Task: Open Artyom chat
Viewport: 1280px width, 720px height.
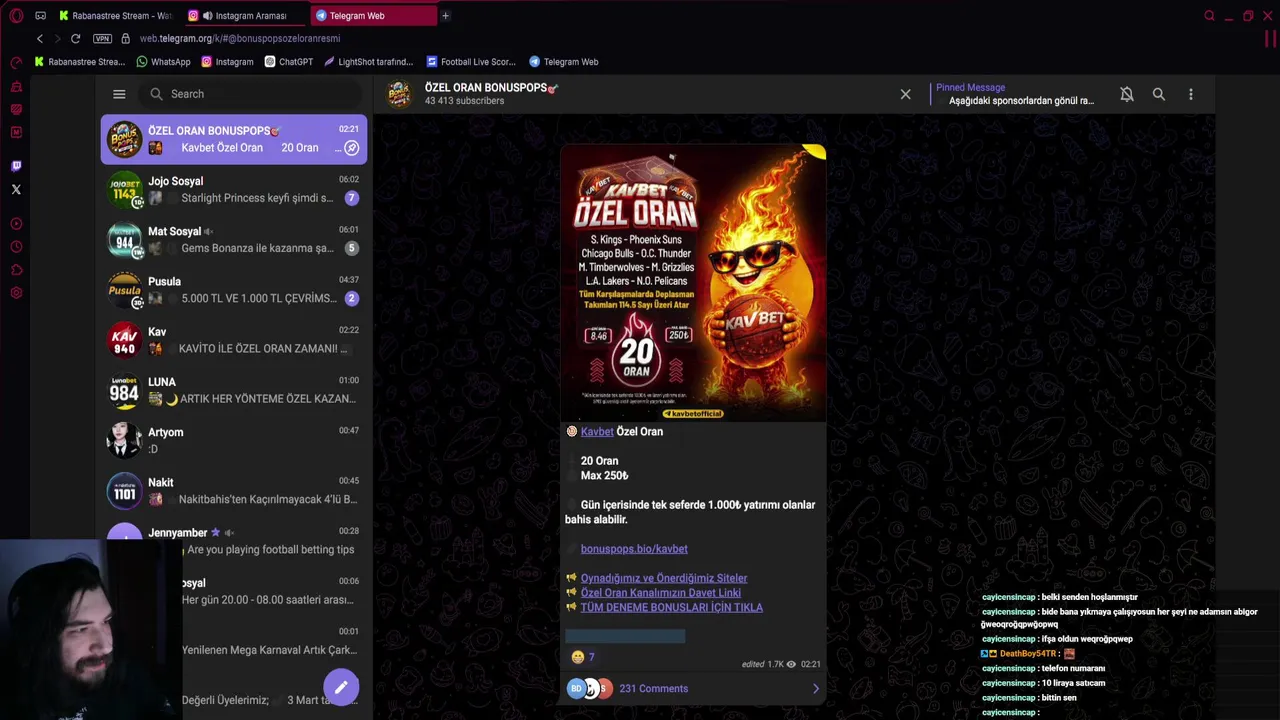Action: (233, 440)
